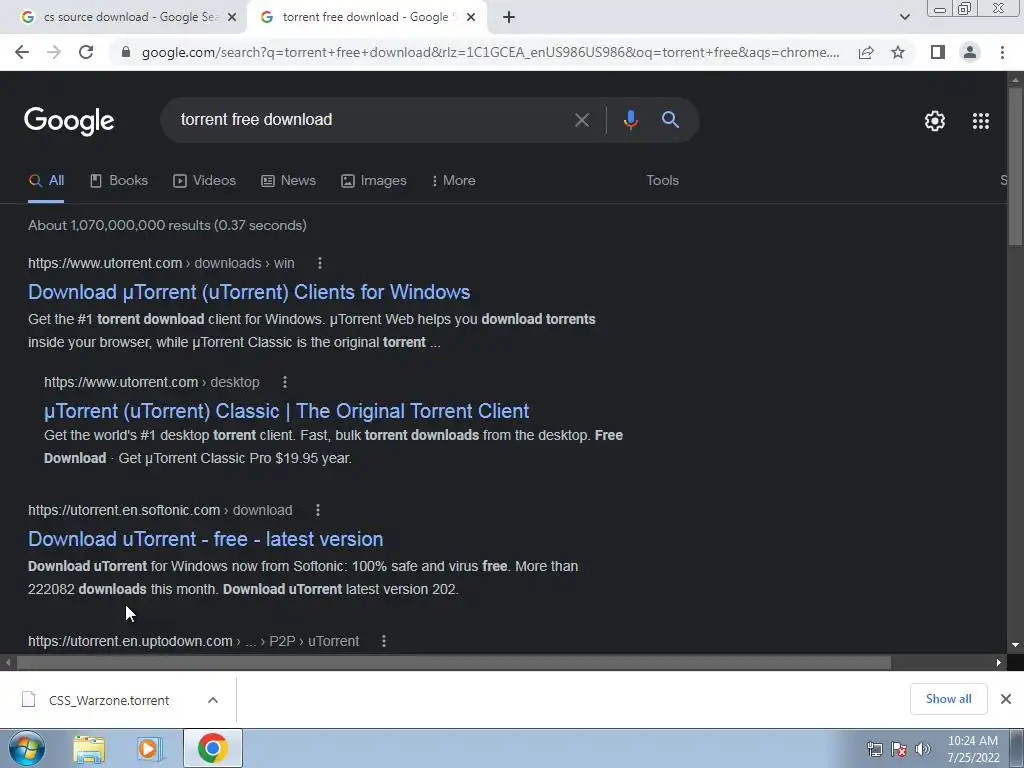
Task: Click the https://utorrent.en.uptodown.com breadcrumb
Action: coord(194,641)
